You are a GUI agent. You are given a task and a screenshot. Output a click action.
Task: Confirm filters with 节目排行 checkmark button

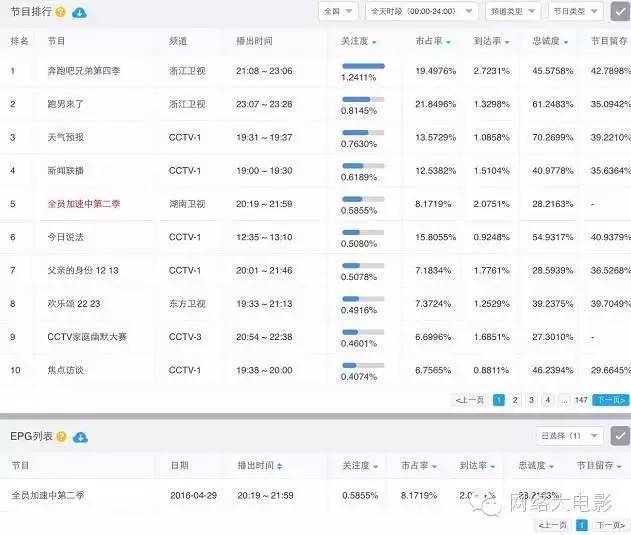(x=620, y=11)
